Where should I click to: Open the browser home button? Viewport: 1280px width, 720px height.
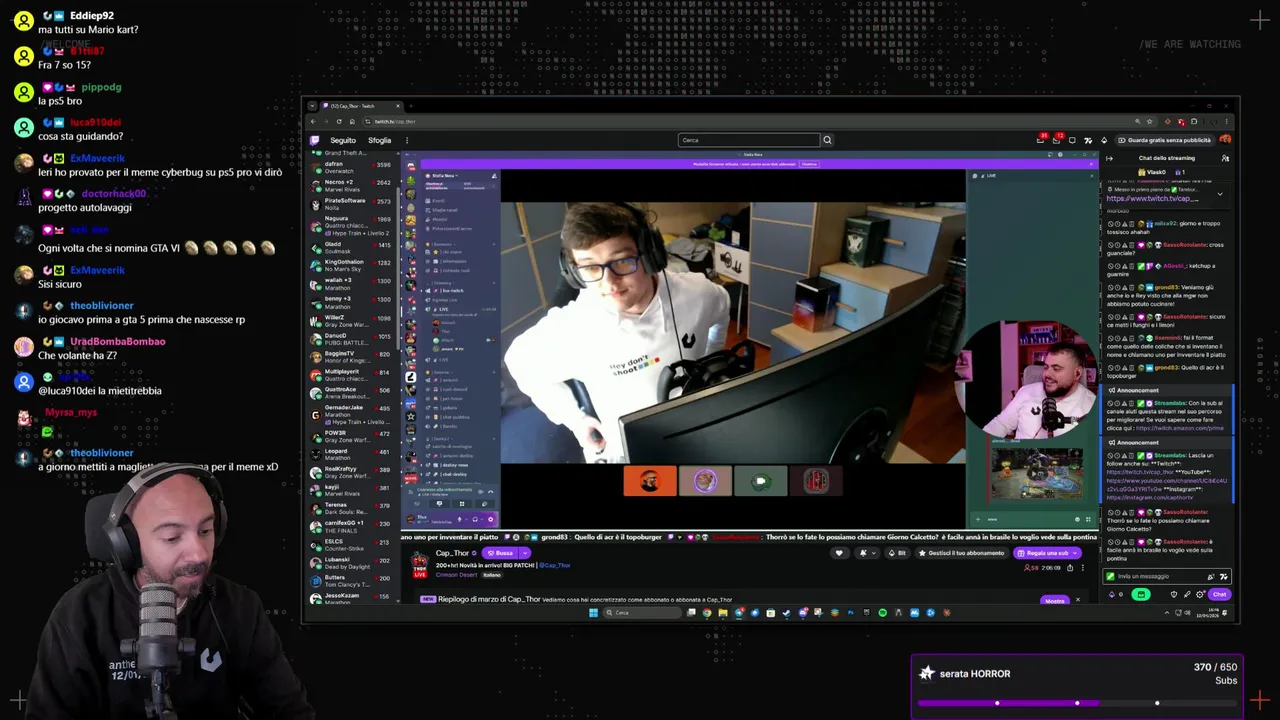pyautogui.click(x=352, y=121)
